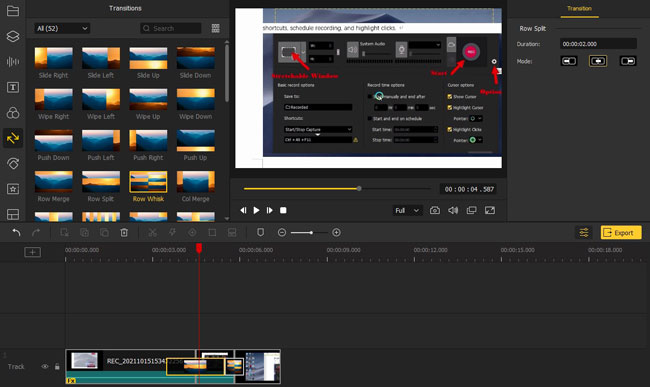
Task: Toggle the transitions grid view icon
Action: 216,28
